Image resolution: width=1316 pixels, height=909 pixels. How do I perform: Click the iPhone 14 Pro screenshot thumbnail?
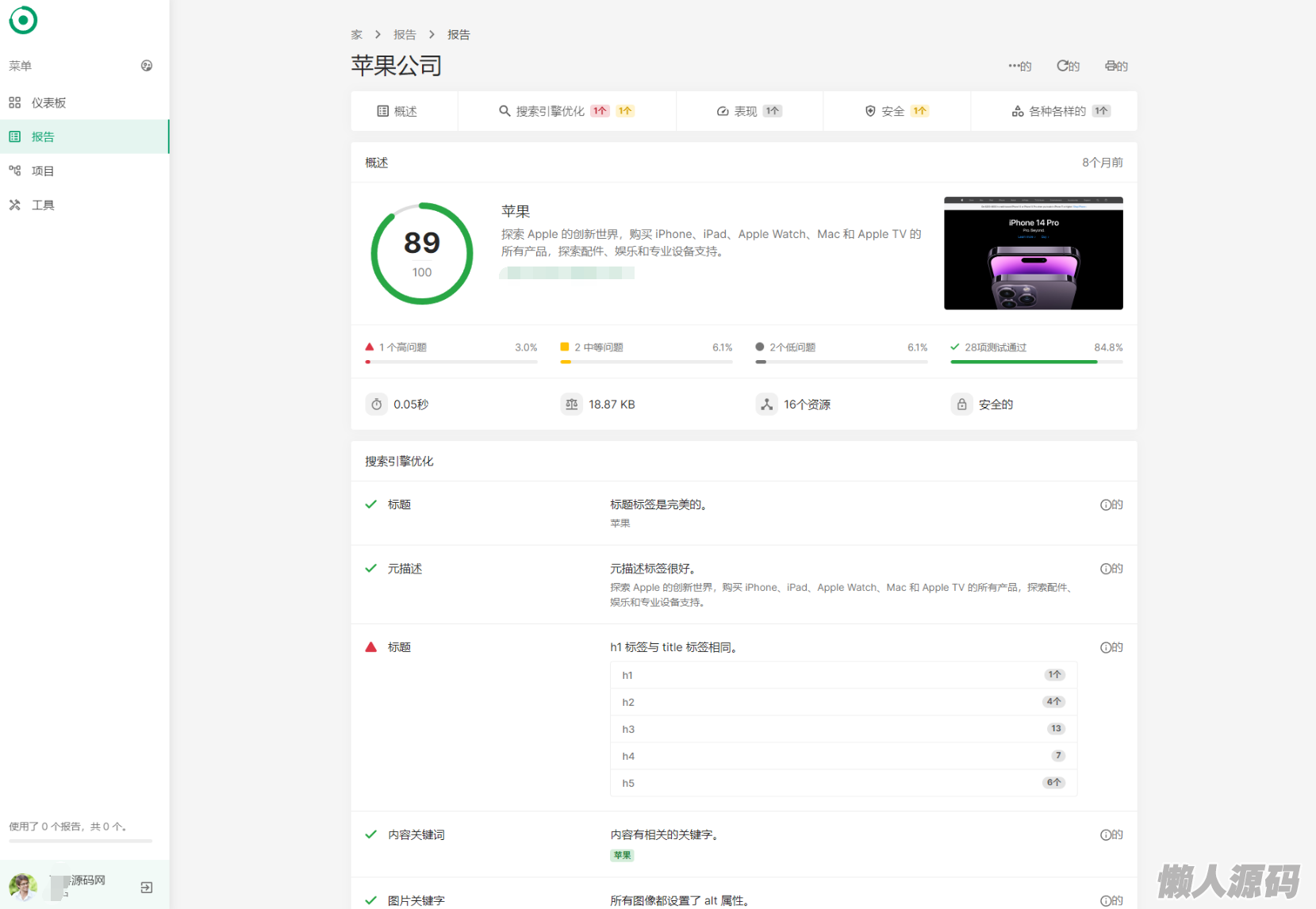click(x=1033, y=253)
